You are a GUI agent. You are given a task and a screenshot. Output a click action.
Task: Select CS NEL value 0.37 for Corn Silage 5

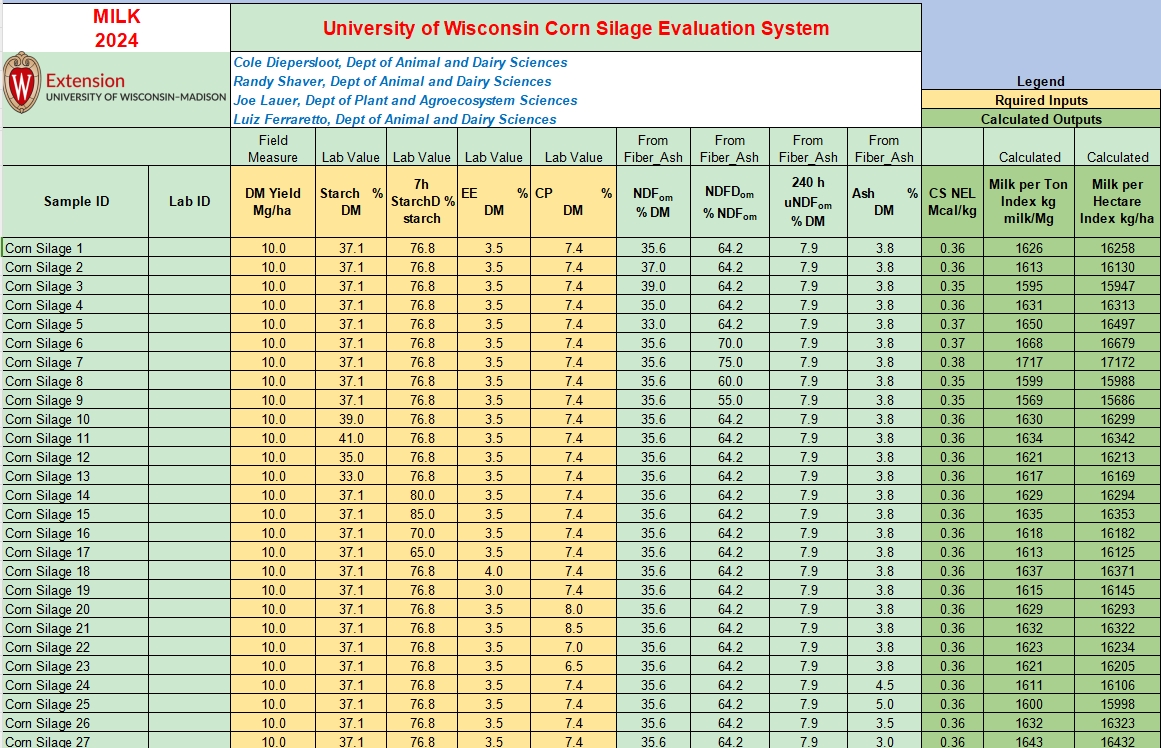[952, 324]
